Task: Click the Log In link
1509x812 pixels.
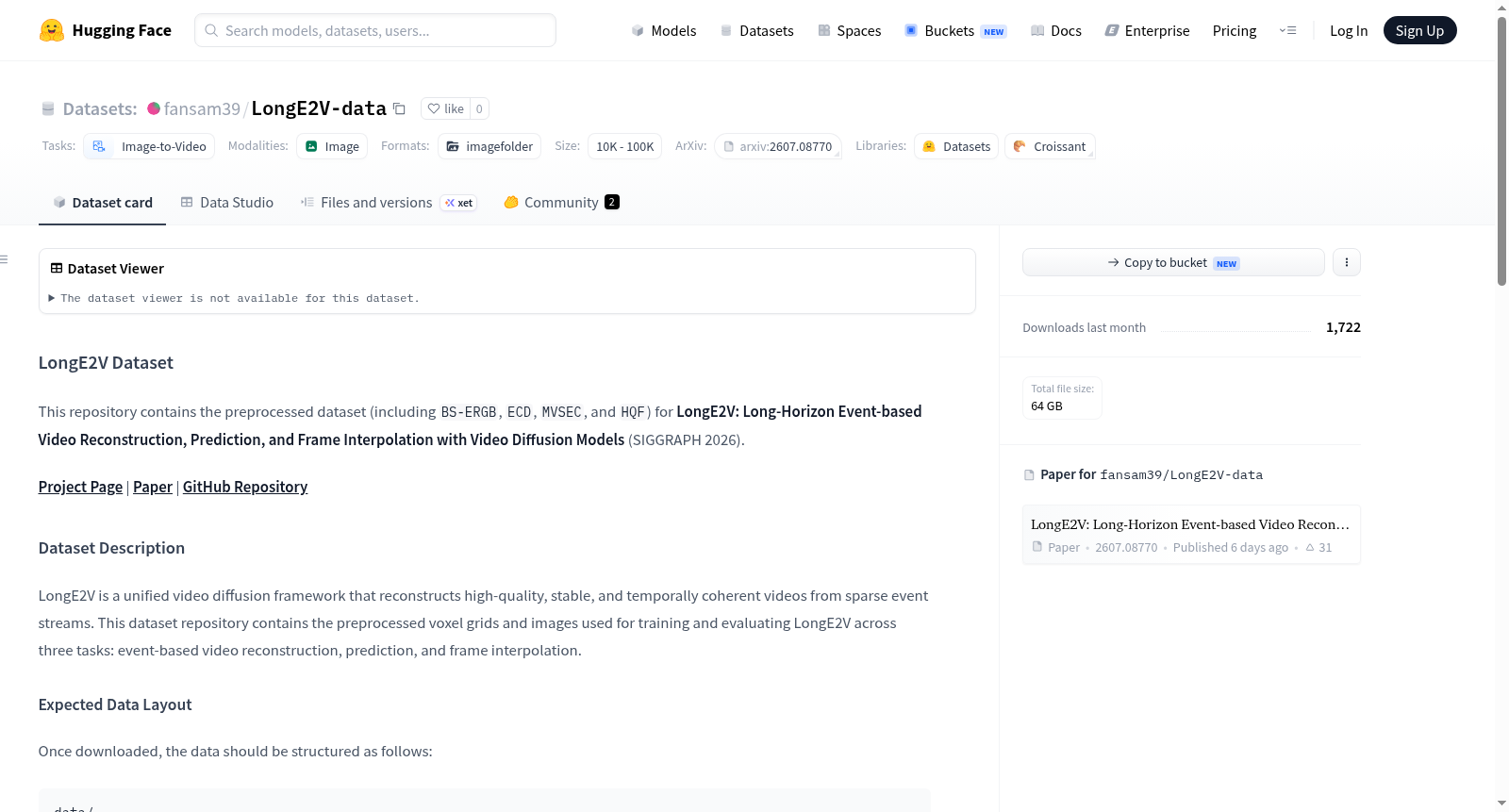Action: [1349, 31]
